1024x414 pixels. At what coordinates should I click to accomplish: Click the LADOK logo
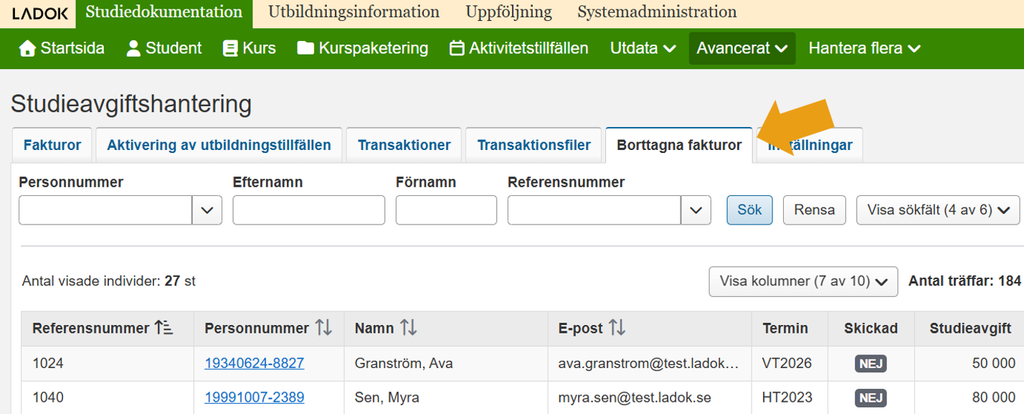pyautogui.click(x=39, y=13)
